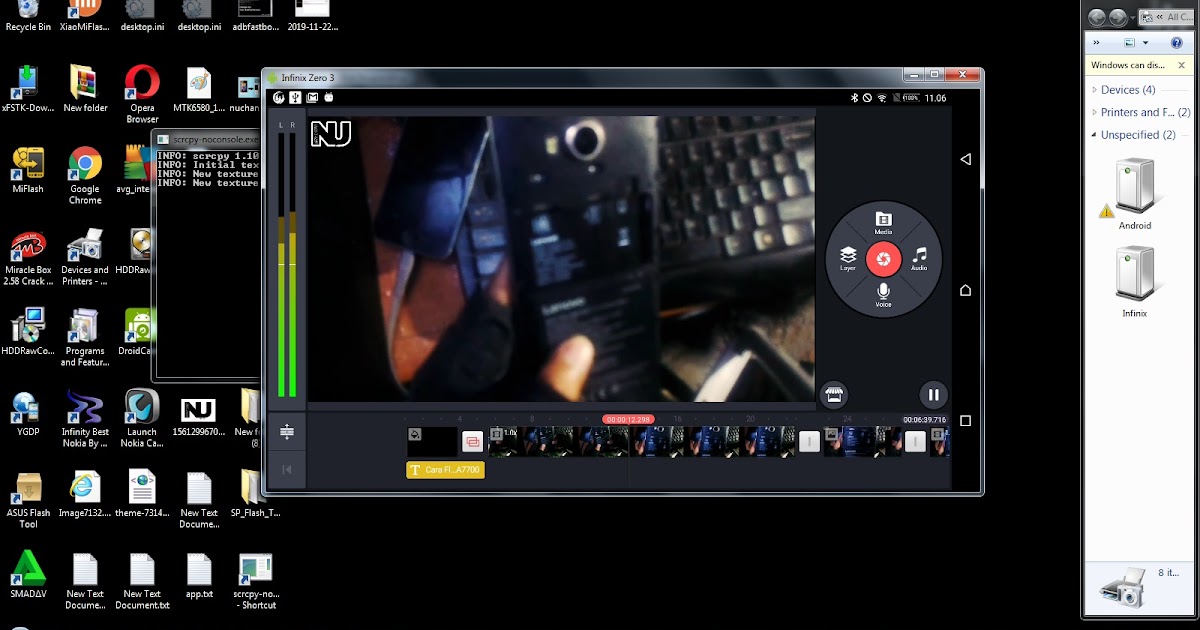Select the Infinix device in Explorer
1200x630 pixels.
pos(1135,283)
